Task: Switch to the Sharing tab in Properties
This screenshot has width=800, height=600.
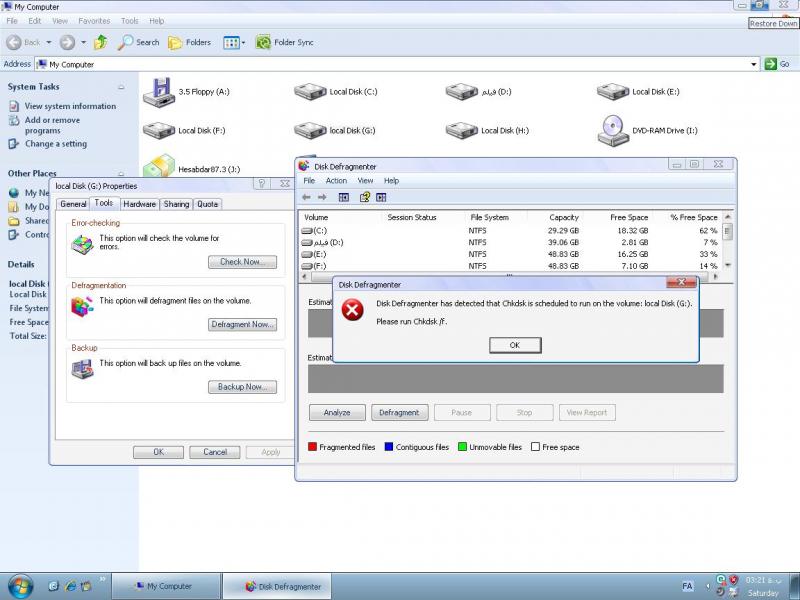Action: (177, 204)
